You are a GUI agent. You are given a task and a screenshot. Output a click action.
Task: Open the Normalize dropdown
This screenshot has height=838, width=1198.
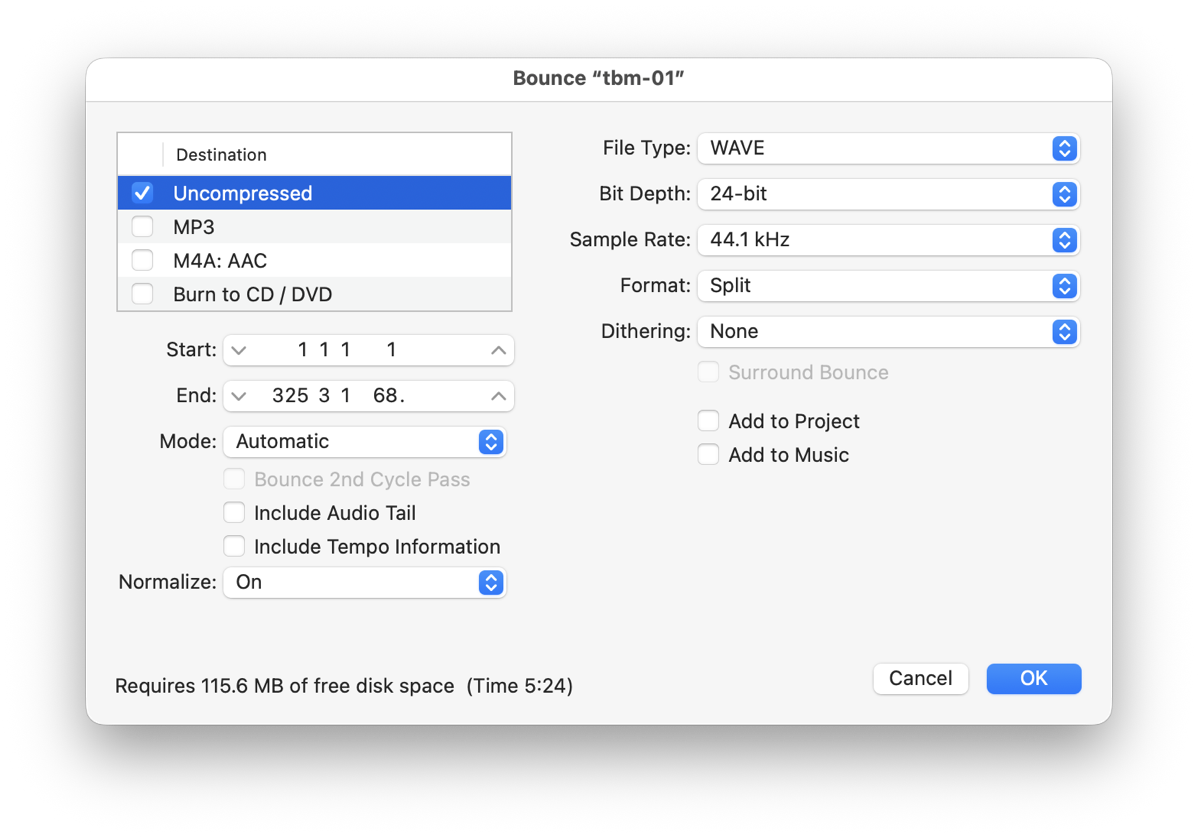pyautogui.click(x=490, y=581)
